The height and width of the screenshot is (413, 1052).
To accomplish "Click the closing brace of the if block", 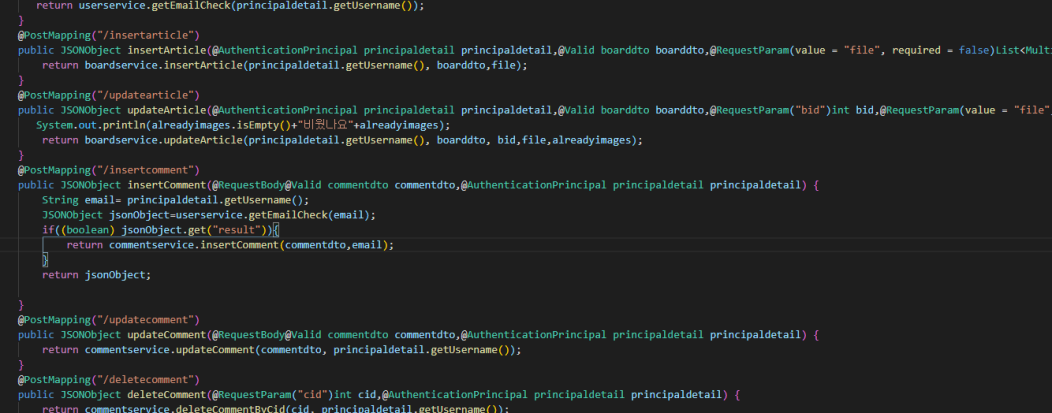I will (x=46, y=260).
